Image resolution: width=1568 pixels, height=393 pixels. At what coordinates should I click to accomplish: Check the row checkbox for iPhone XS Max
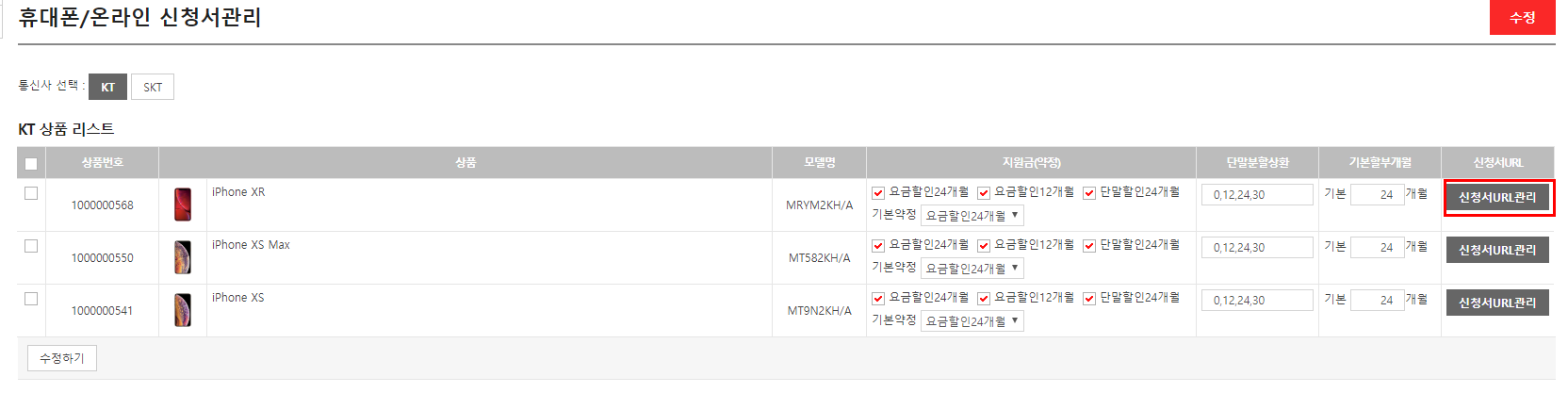pyautogui.click(x=31, y=246)
